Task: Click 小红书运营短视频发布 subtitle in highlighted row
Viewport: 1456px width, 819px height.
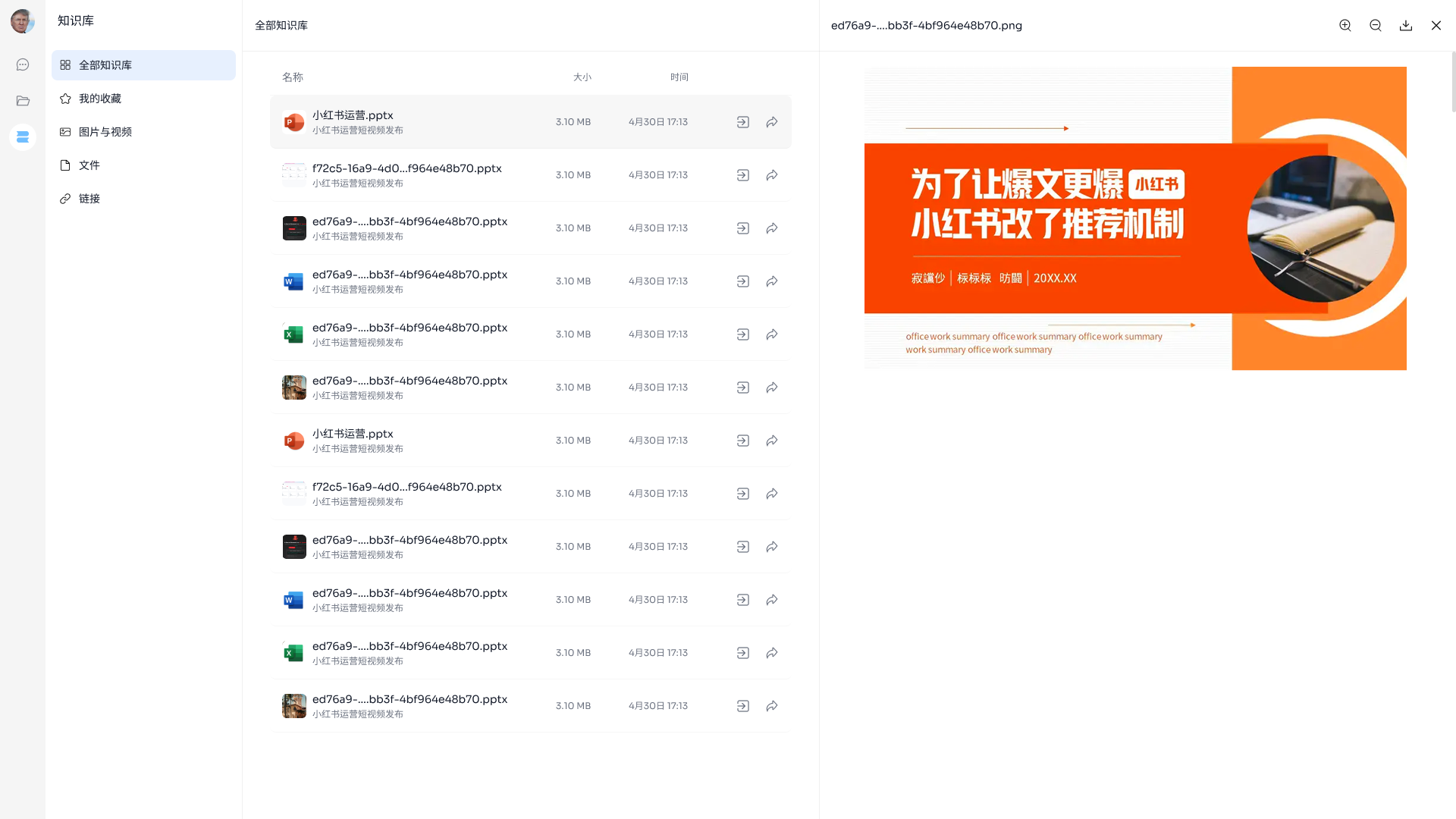Action: point(357,130)
